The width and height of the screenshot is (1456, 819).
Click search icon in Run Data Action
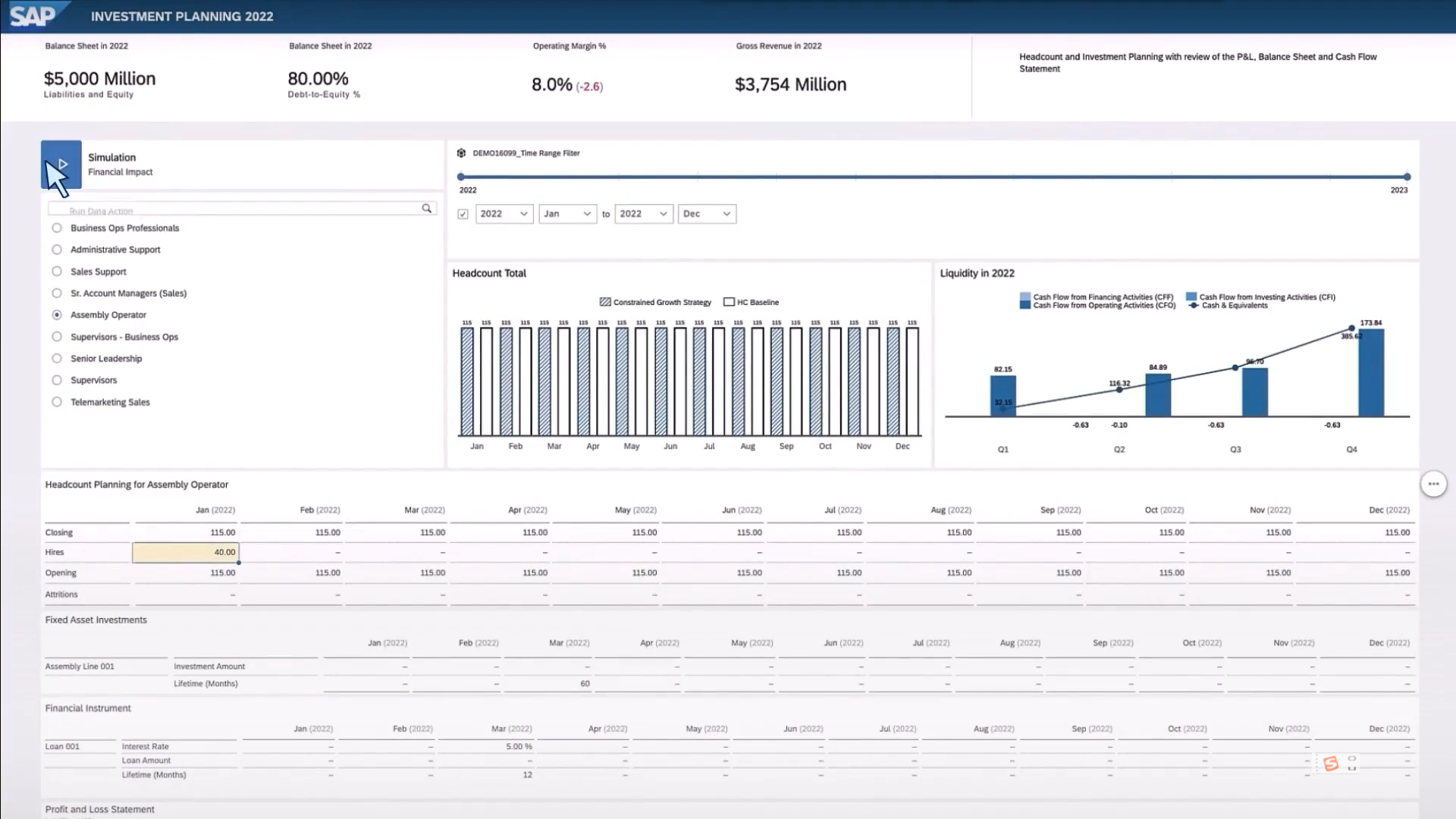[x=427, y=209]
